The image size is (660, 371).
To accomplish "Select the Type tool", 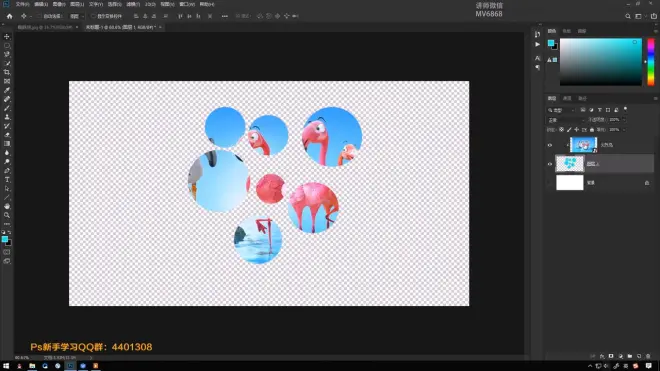I will click(7, 180).
